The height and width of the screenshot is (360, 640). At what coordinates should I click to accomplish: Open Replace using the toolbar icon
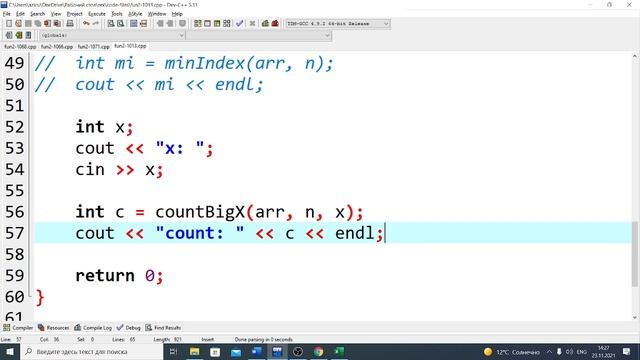pos(120,24)
